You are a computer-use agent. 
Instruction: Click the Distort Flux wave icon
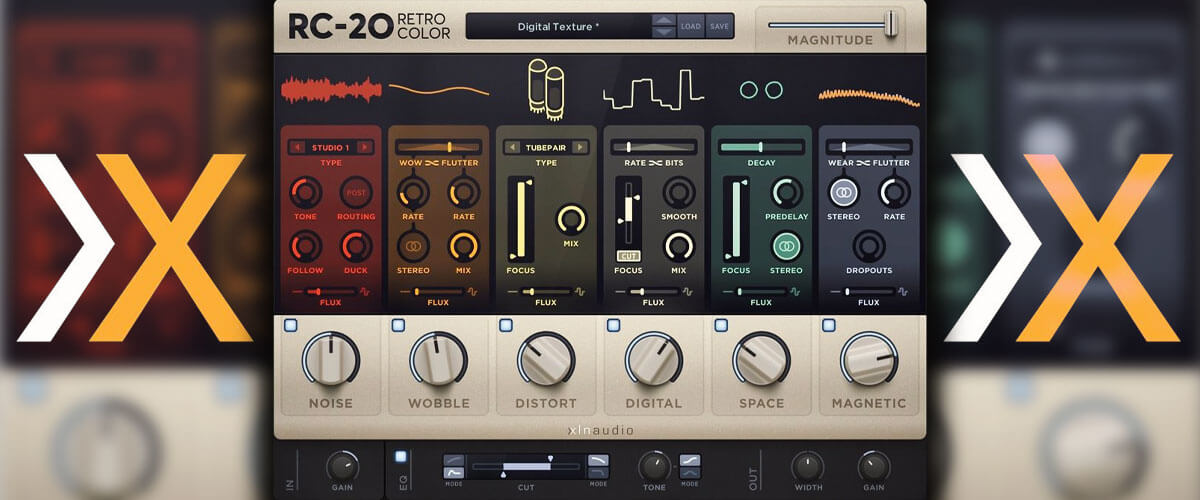click(579, 291)
